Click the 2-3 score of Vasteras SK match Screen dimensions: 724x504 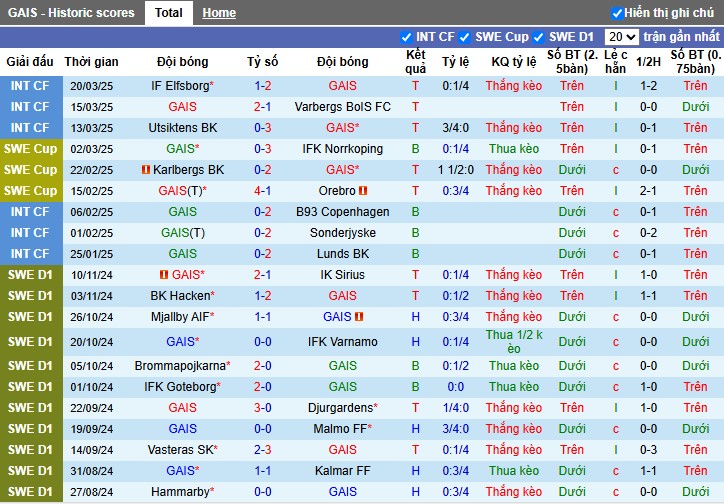point(262,450)
